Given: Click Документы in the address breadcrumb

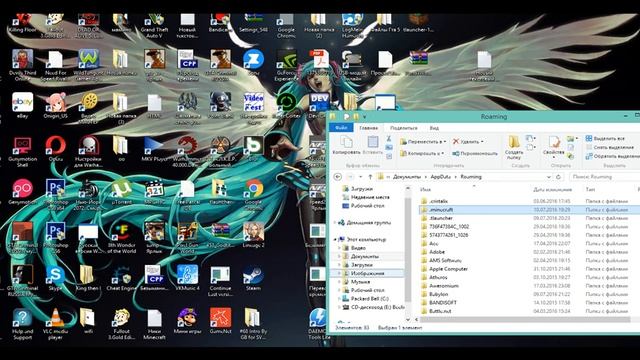Looking at the screenshot, I should pos(407,177).
